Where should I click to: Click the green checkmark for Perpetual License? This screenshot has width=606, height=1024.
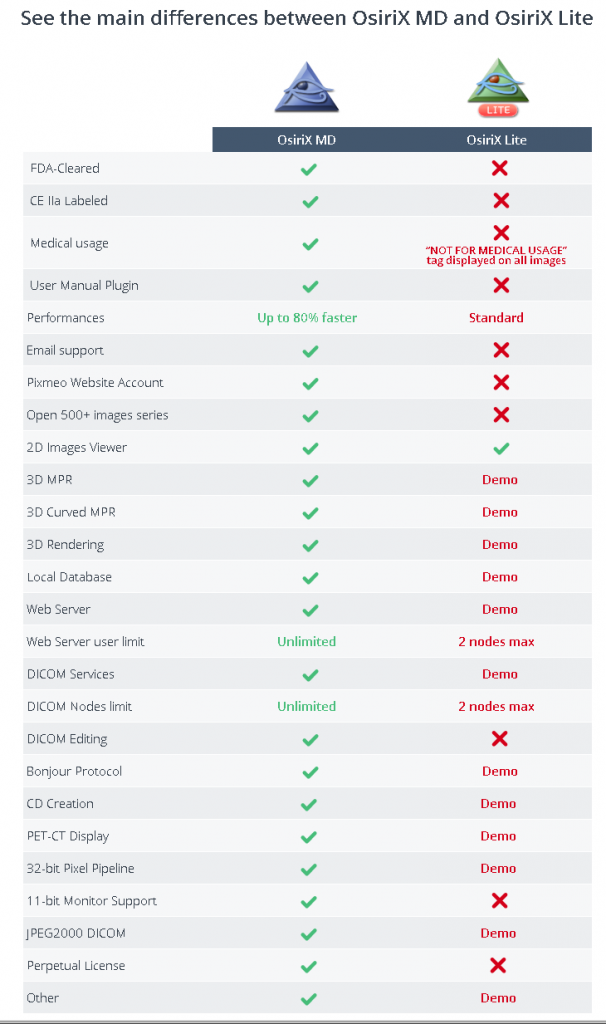click(309, 966)
